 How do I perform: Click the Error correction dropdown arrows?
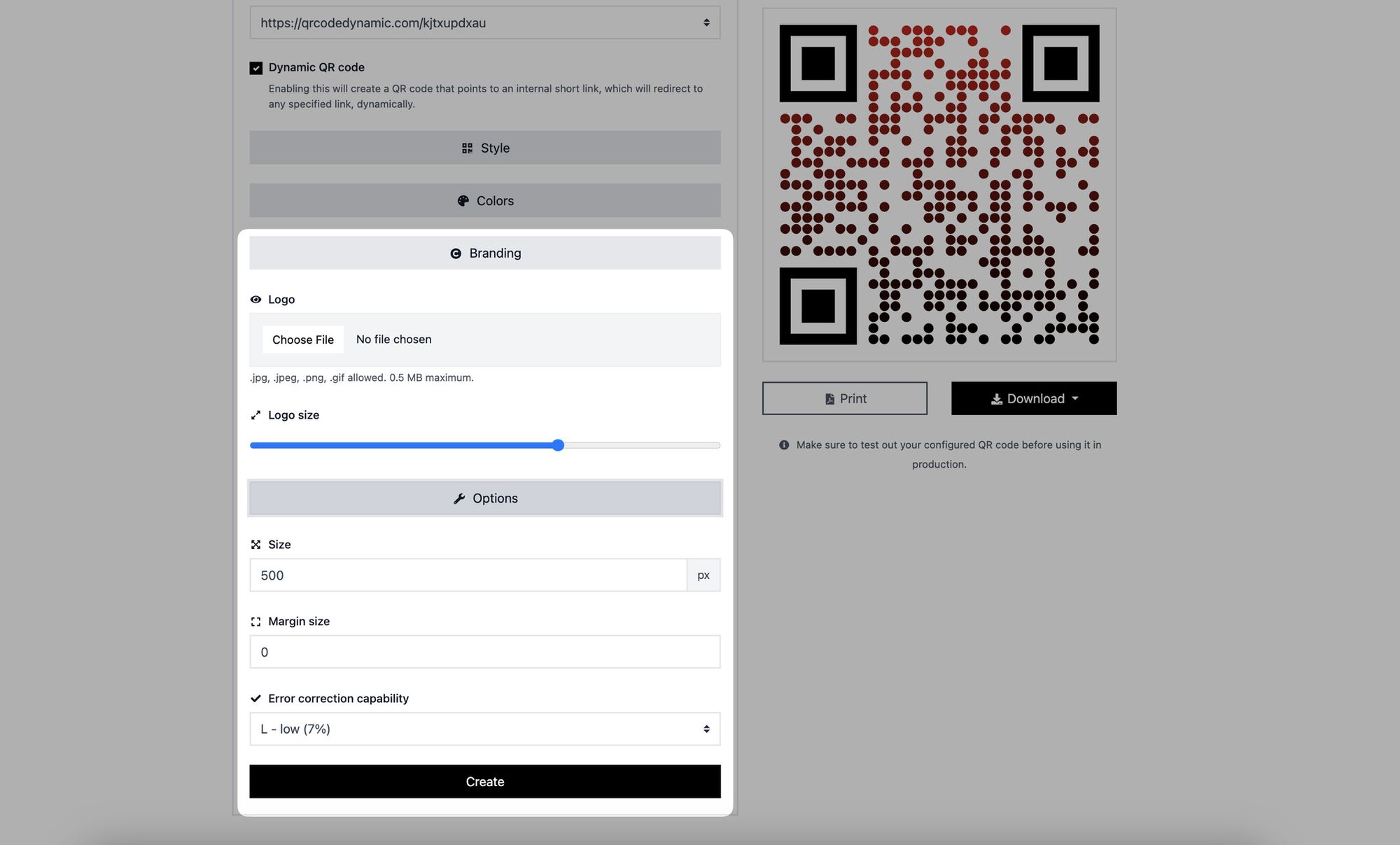(x=706, y=729)
